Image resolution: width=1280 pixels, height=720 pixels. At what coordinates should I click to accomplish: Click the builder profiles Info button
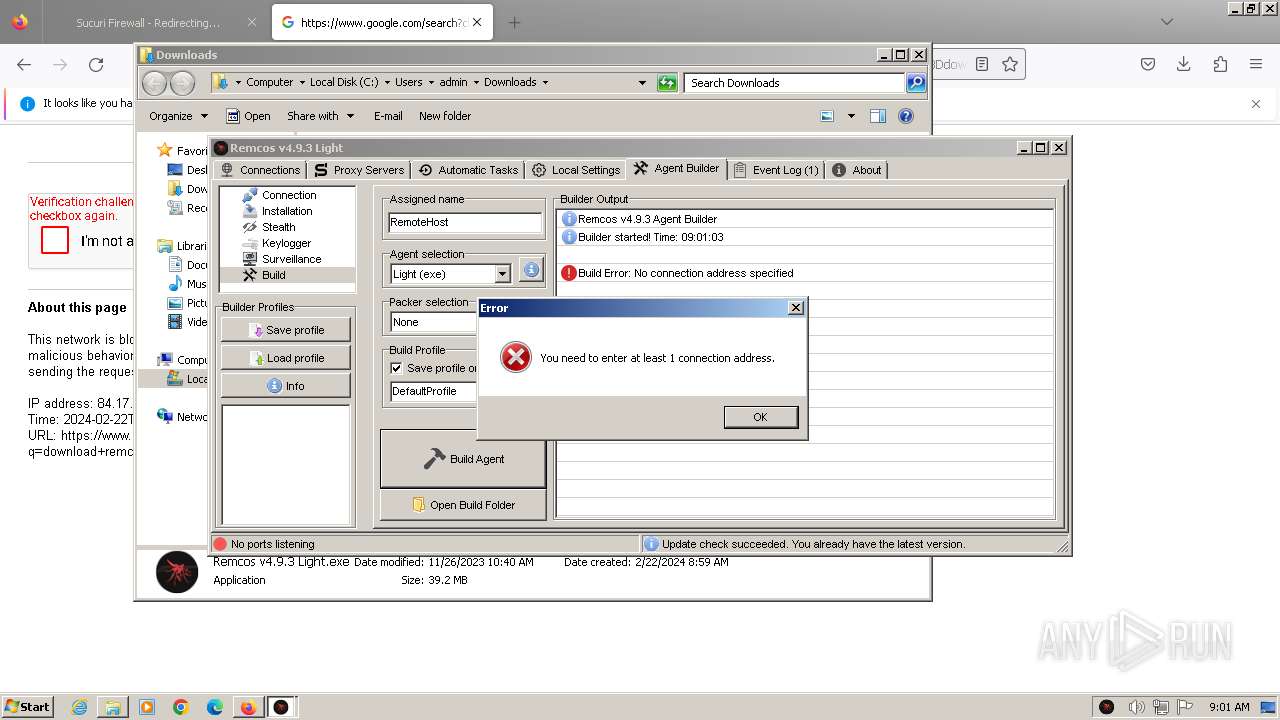coord(286,386)
